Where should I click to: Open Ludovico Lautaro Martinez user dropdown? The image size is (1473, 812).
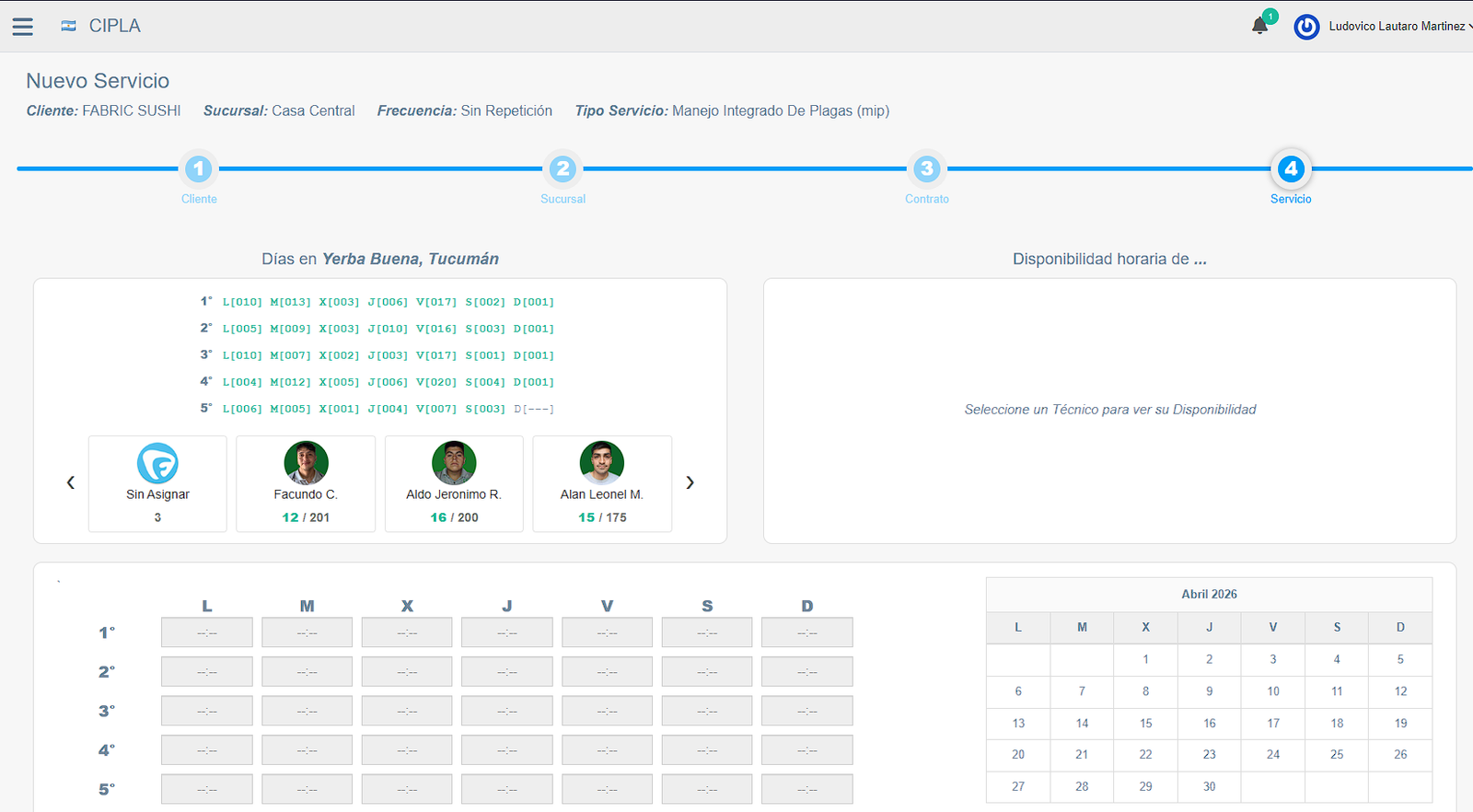click(1398, 27)
